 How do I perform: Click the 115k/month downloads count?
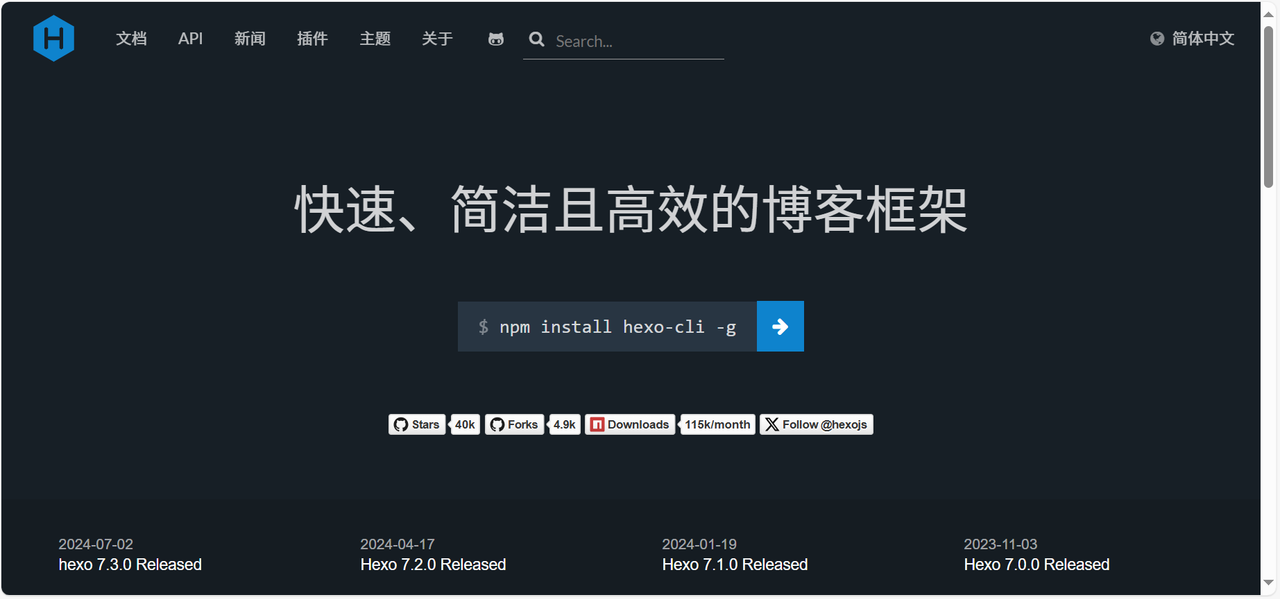[x=718, y=425]
